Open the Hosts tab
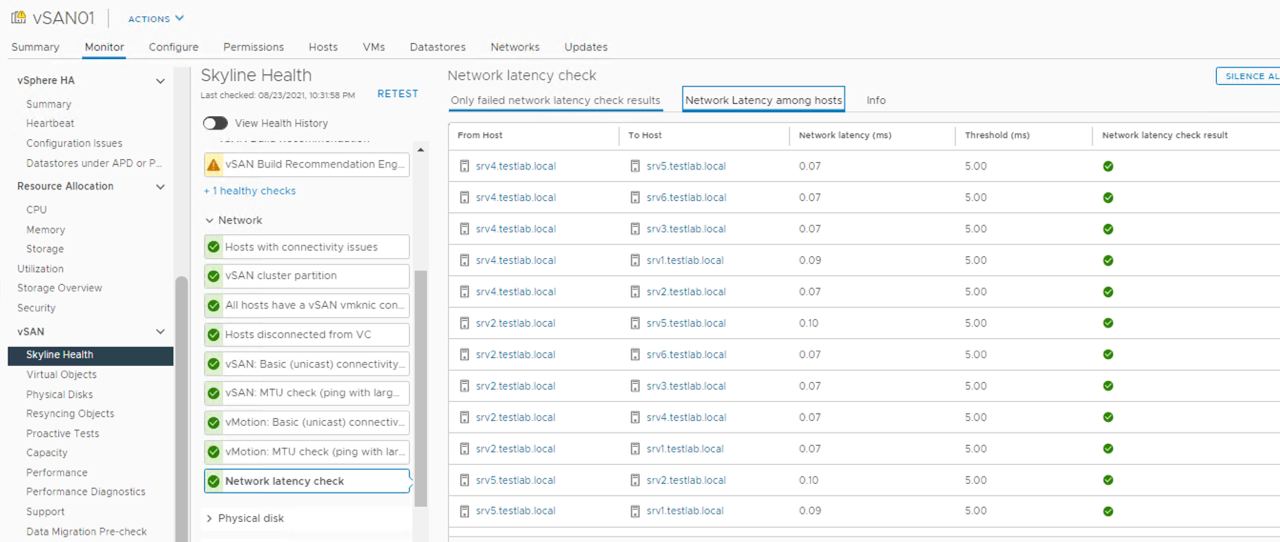Screen dimensions: 1280x542 click(x=323, y=47)
